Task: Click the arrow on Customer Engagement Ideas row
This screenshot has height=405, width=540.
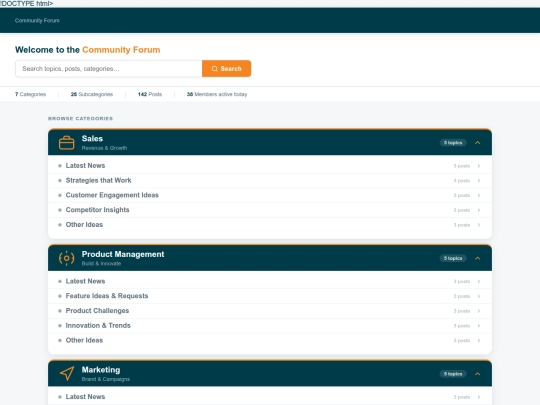Action: coord(479,195)
